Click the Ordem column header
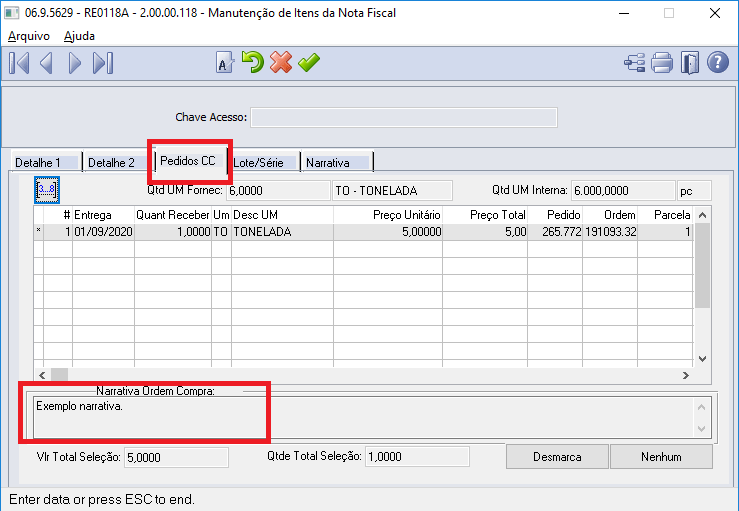The height and width of the screenshot is (511, 739). point(610,215)
